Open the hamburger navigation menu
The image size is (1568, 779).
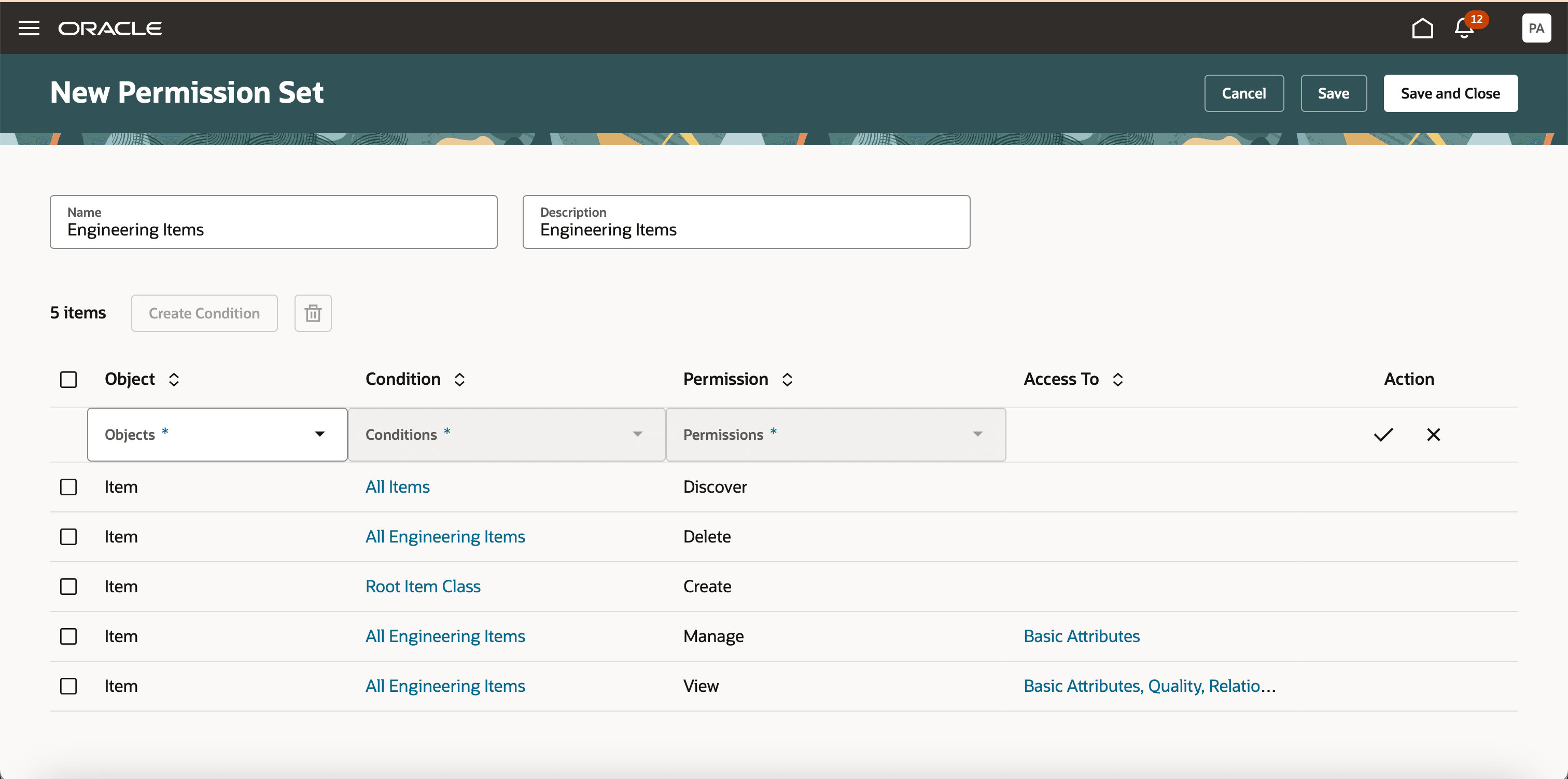(29, 28)
